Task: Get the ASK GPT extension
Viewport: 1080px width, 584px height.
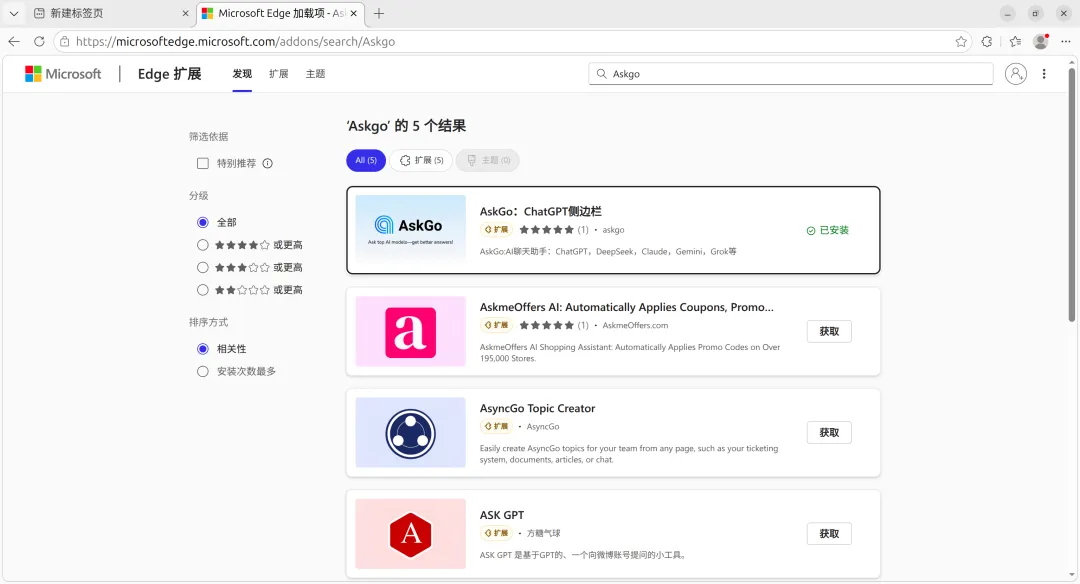Action: [x=829, y=534]
